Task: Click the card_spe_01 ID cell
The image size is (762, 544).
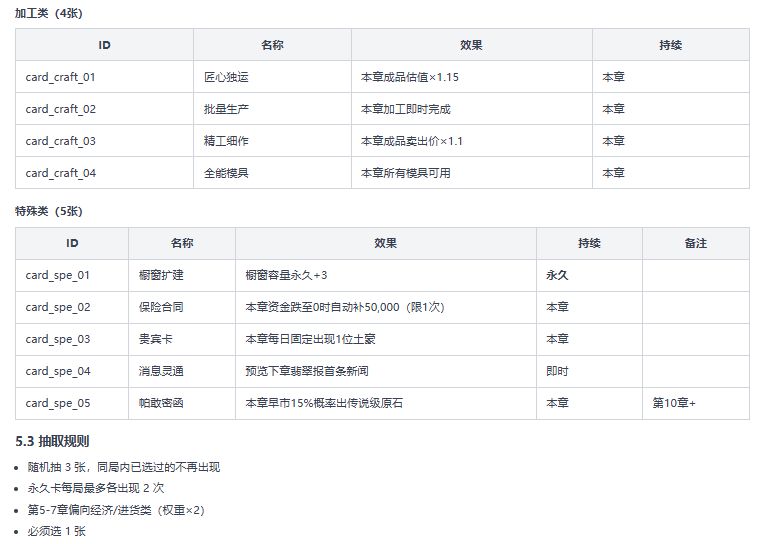Action: (72, 275)
